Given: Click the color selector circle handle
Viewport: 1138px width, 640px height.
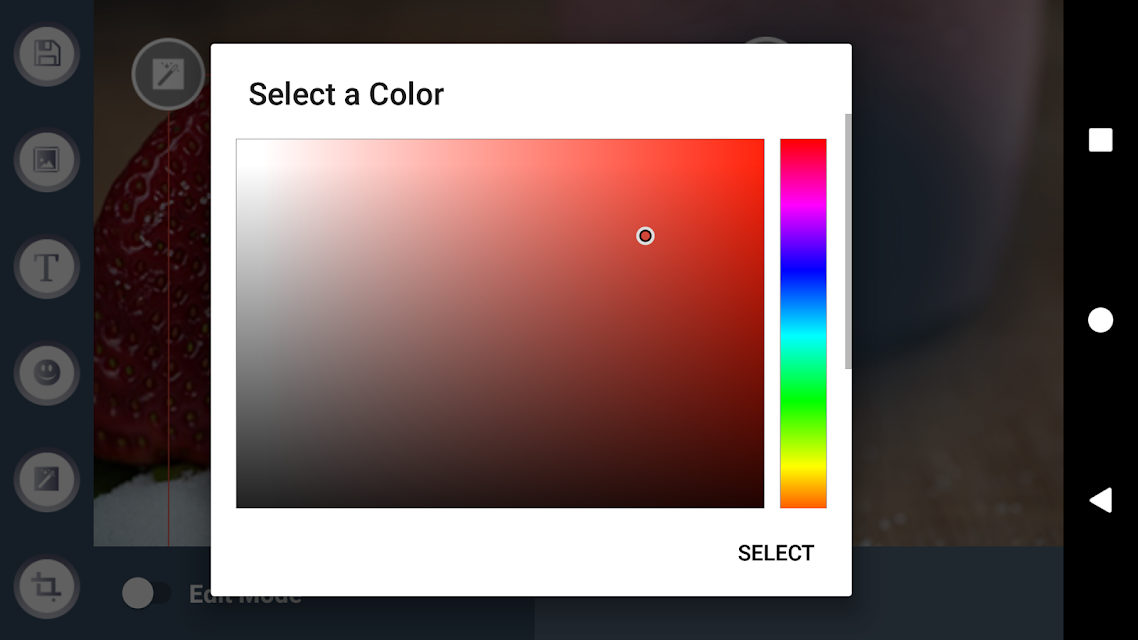Looking at the screenshot, I should [645, 236].
